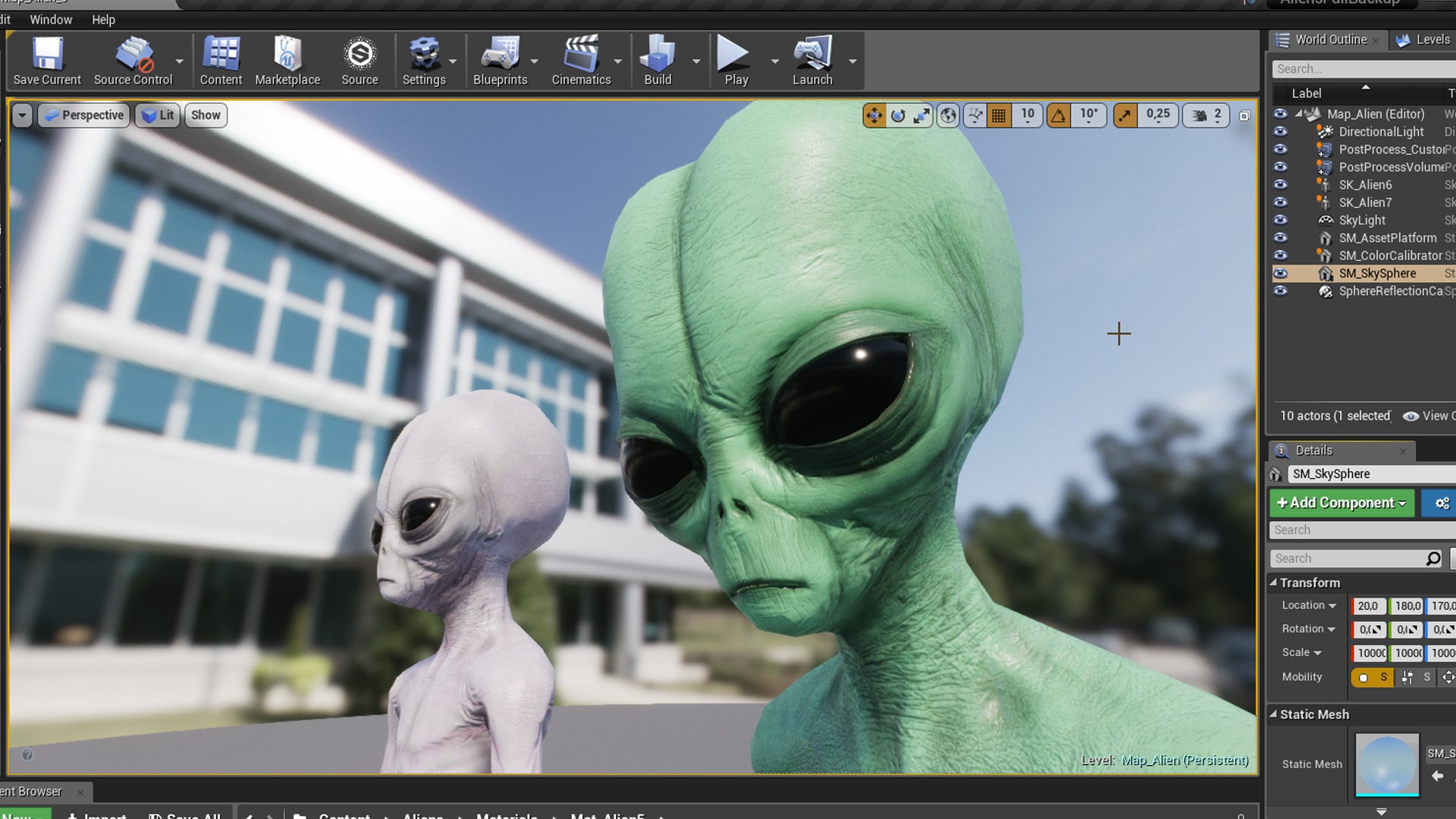Toggle visibility of SK_Alien6 actor
The image size is (1456, 819).
[1281, 184]
